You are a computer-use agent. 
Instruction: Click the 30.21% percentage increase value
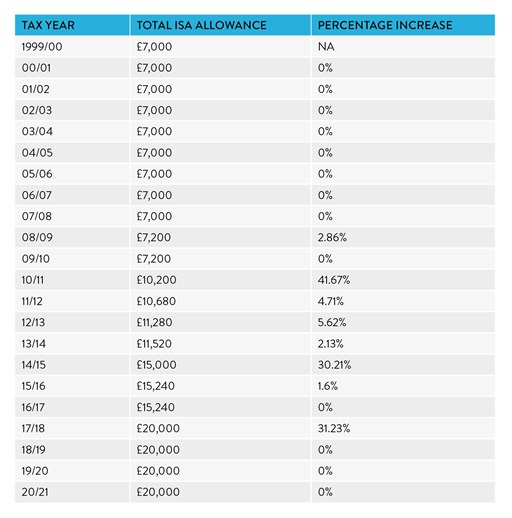(x=334, y=365)
